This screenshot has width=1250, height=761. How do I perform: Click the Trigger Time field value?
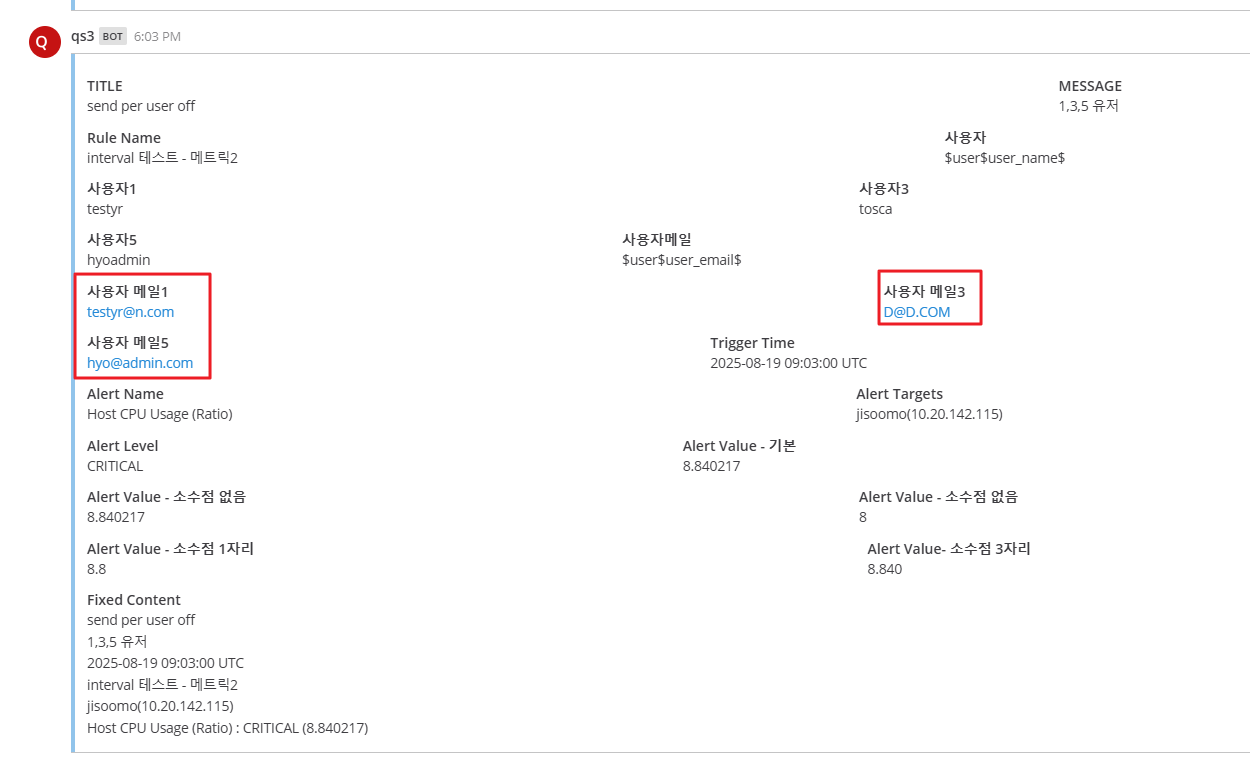tap(788, 363)
